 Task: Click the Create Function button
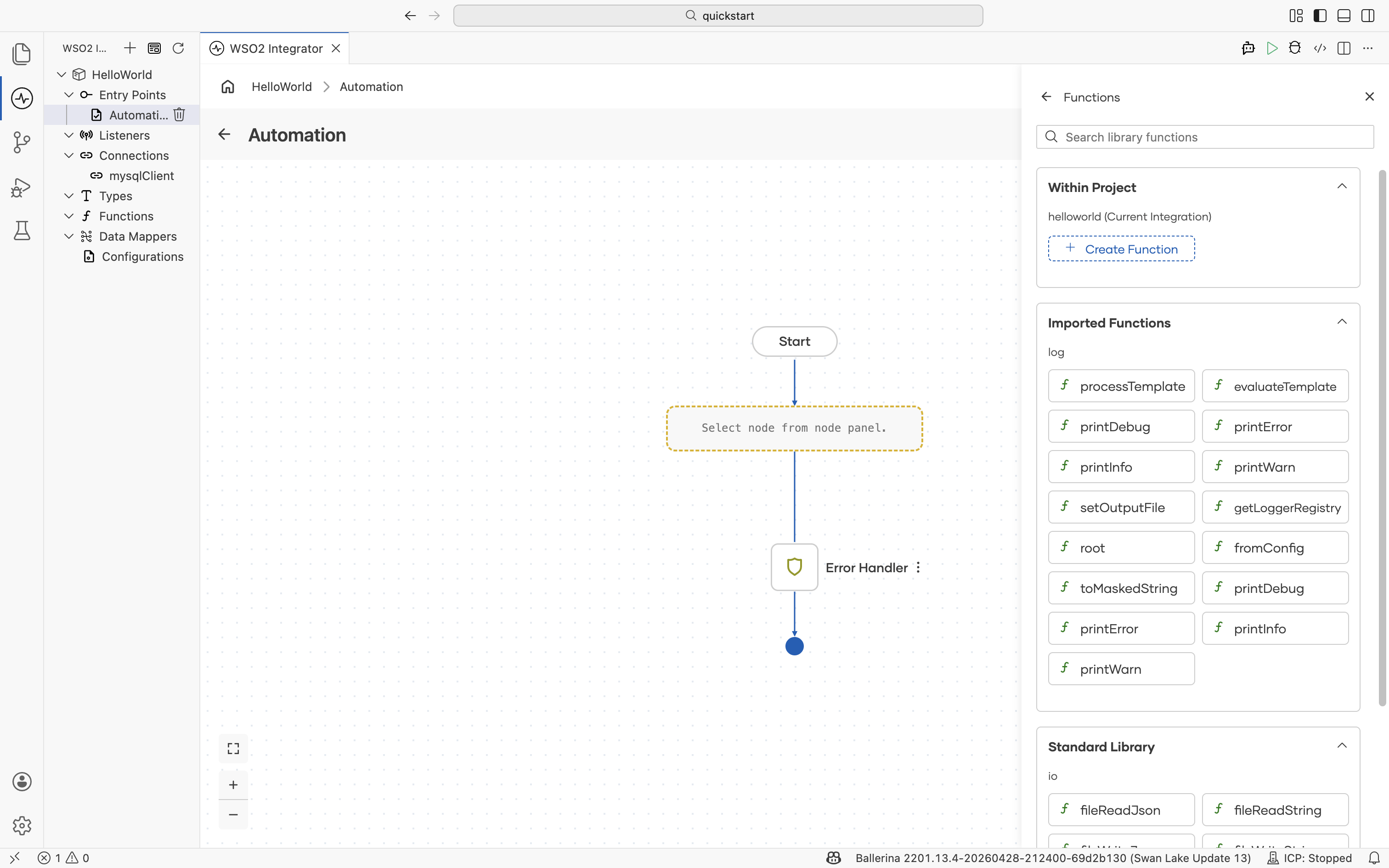click(x=1121, y=248)
